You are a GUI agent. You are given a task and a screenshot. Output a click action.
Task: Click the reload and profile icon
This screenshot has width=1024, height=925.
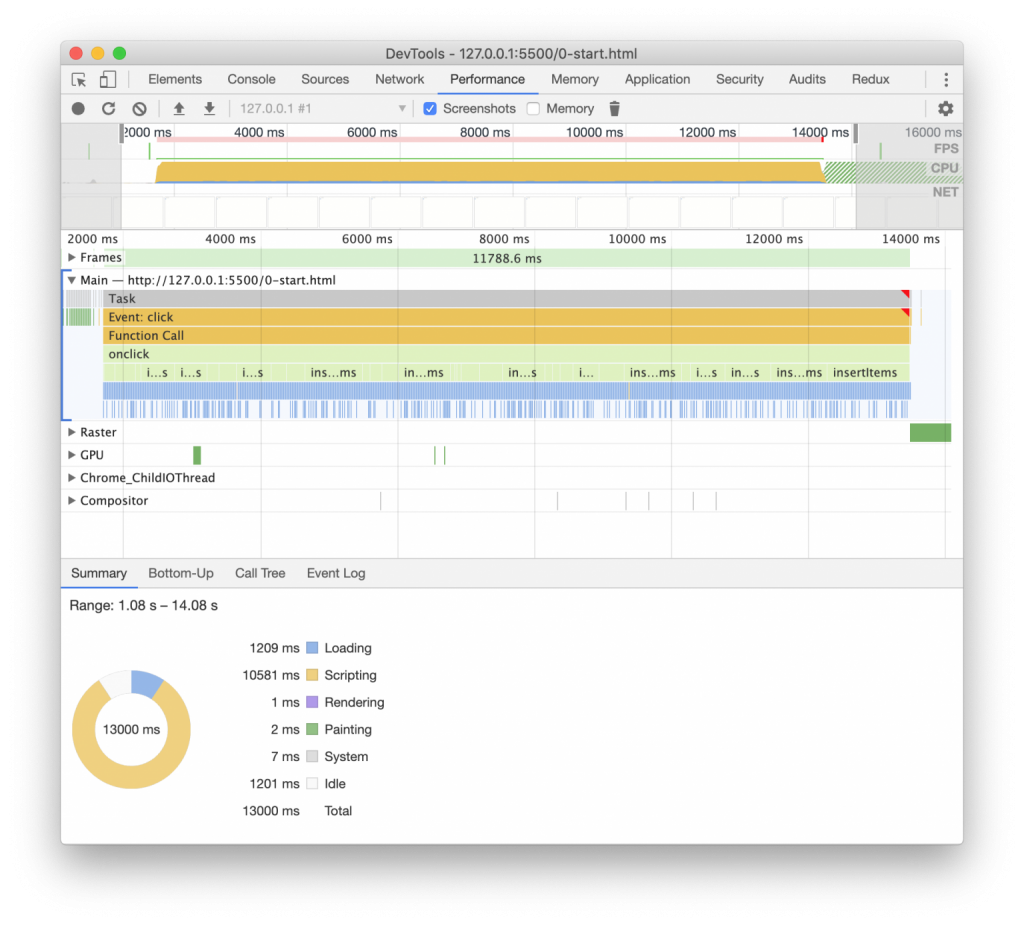(x=108, y=108)
